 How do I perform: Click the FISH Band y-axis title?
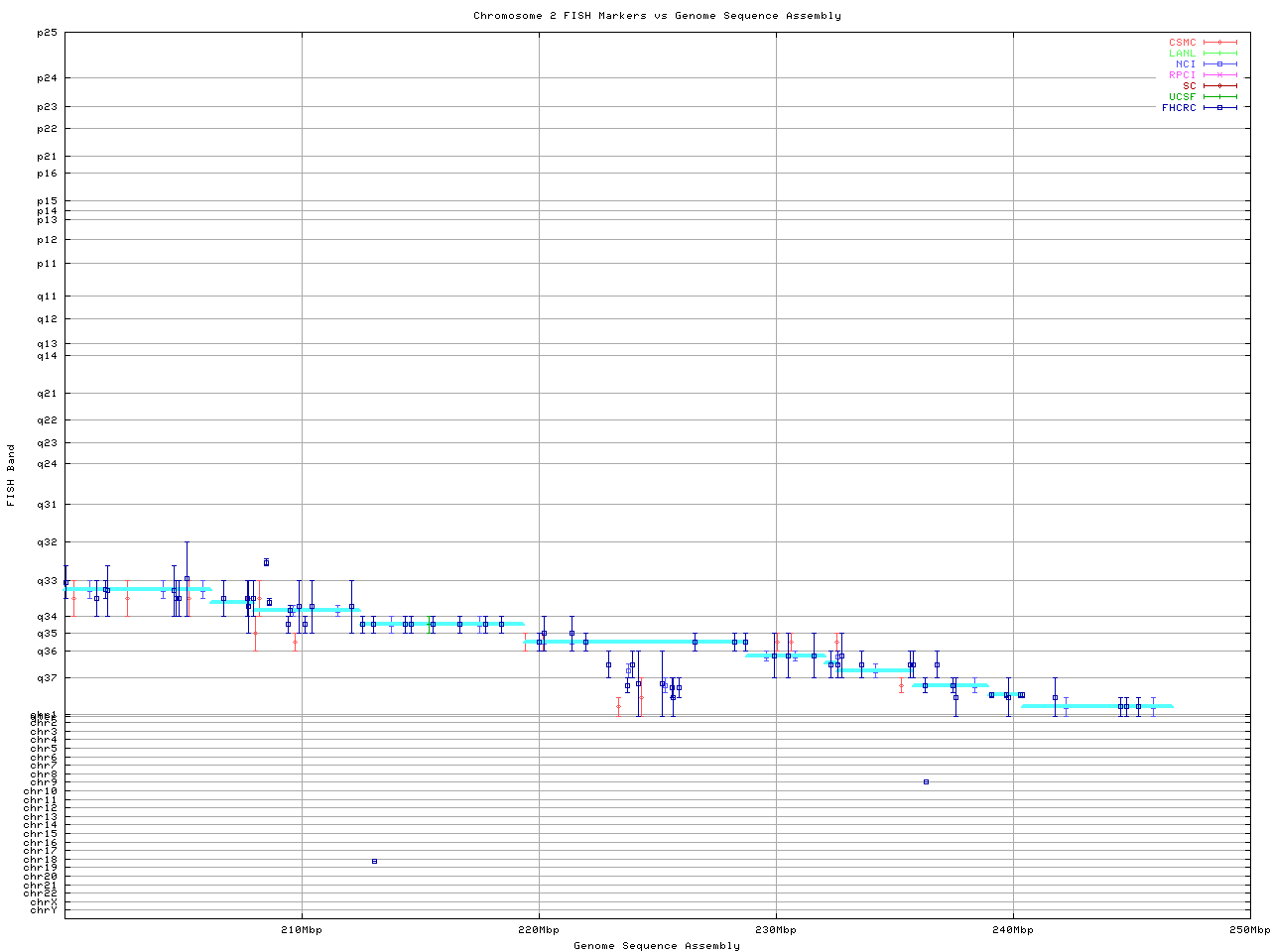pyautogui.click(x=12, y=475)
